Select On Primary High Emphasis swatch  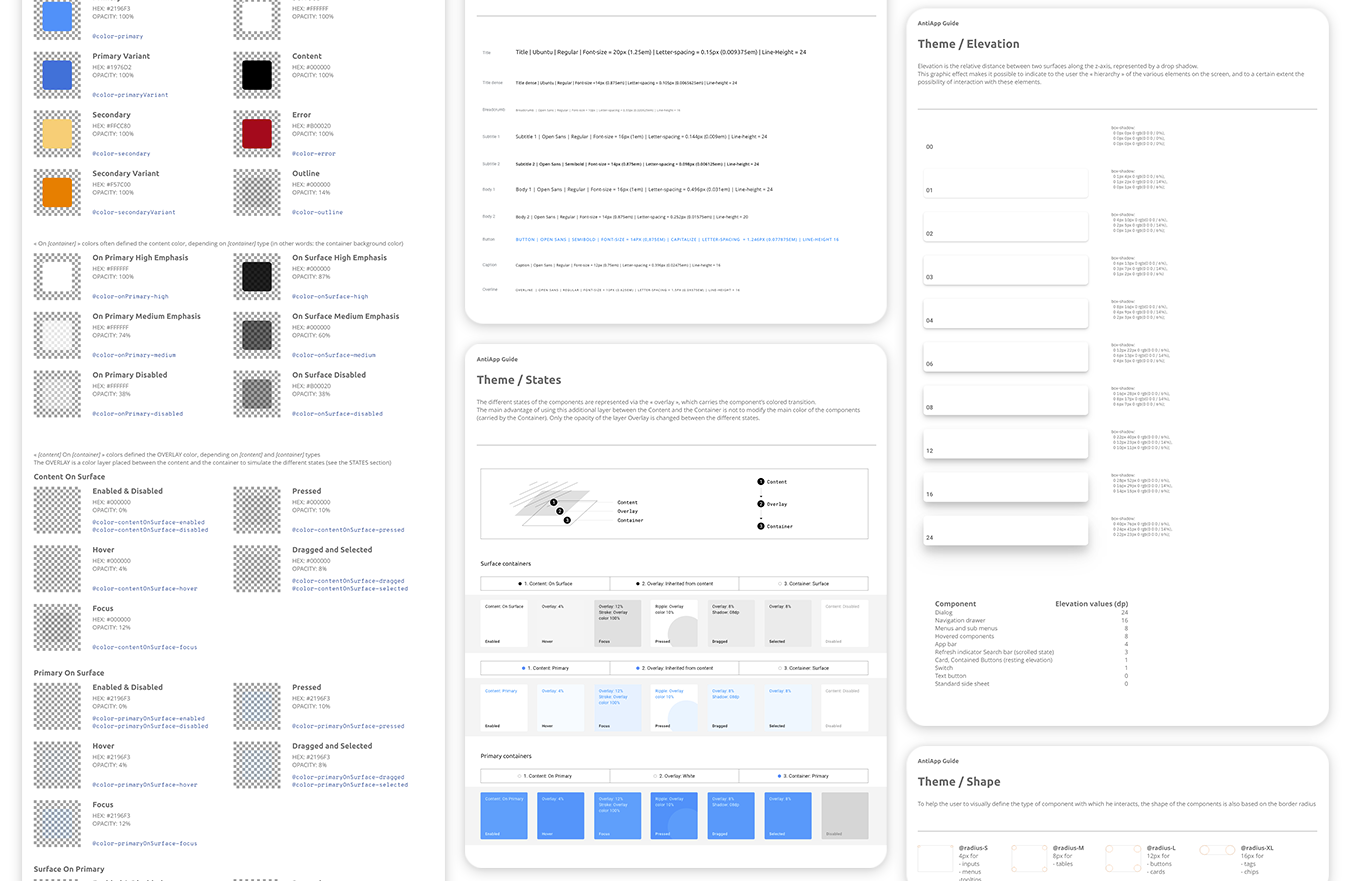coord(57,276)
